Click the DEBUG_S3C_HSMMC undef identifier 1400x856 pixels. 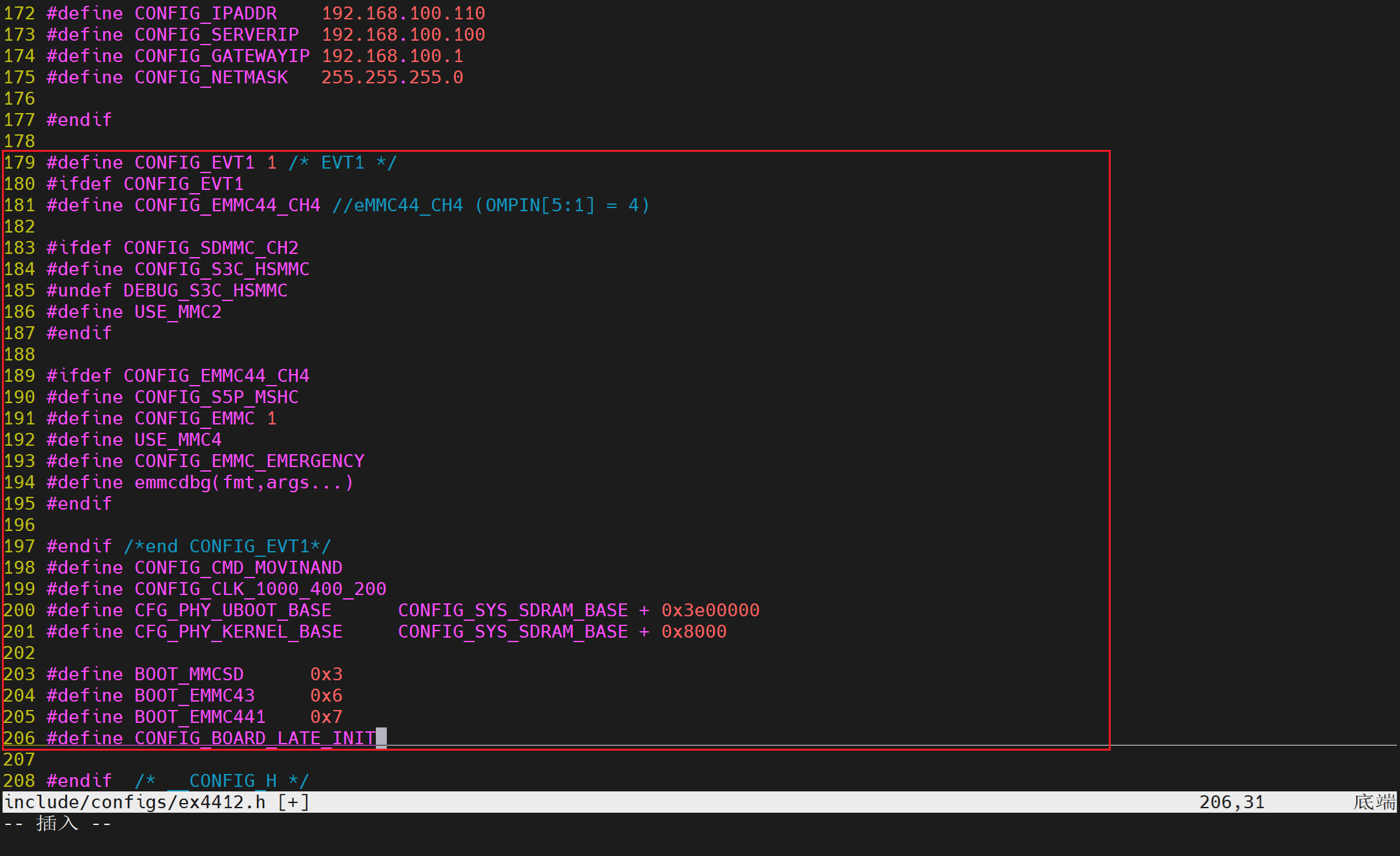point(205,291)
